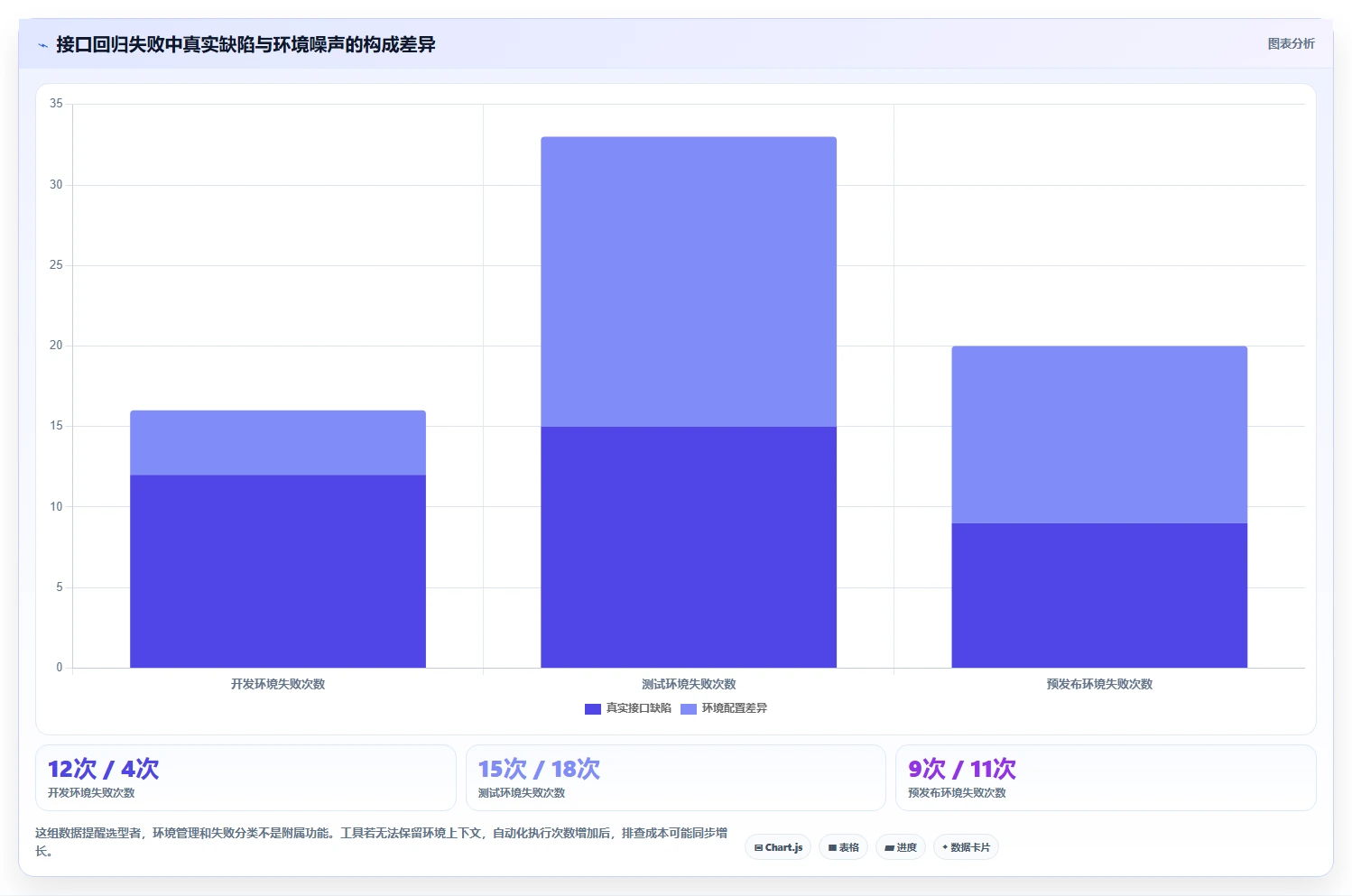Click the title 接口回归失败中真实缺陷与环境噪声的构成差异
The width and height of the screenshot is (1352, 896).
pyautogui.click(x=245, y=44)
